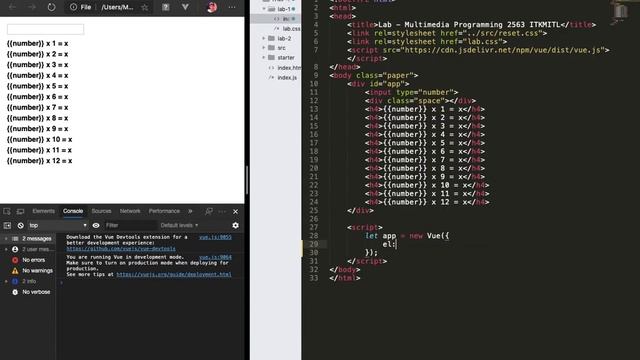The image size is (640, 360).
Task: Open lab.css in the sidebar
Action: click(291, 29)
